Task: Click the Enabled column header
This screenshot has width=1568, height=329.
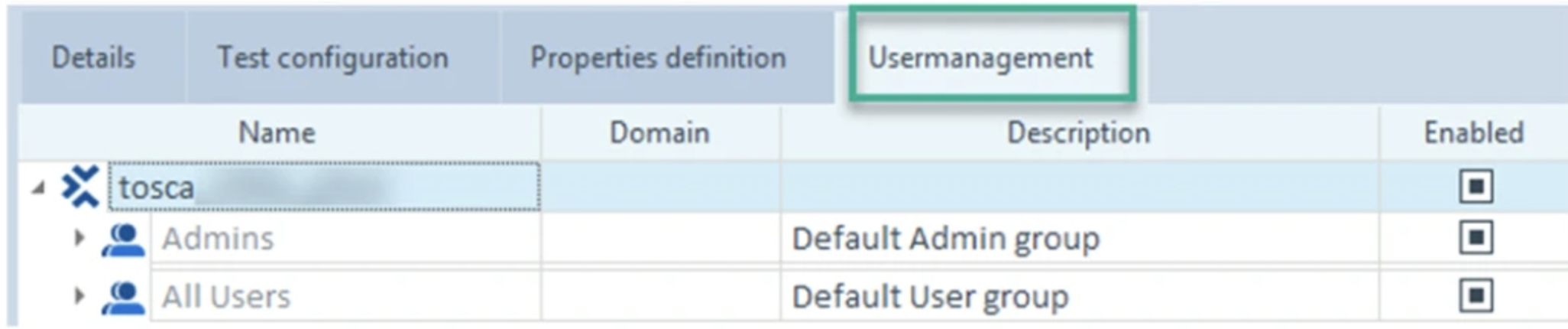Action: pyautogui.click(x=1474, y=133)
